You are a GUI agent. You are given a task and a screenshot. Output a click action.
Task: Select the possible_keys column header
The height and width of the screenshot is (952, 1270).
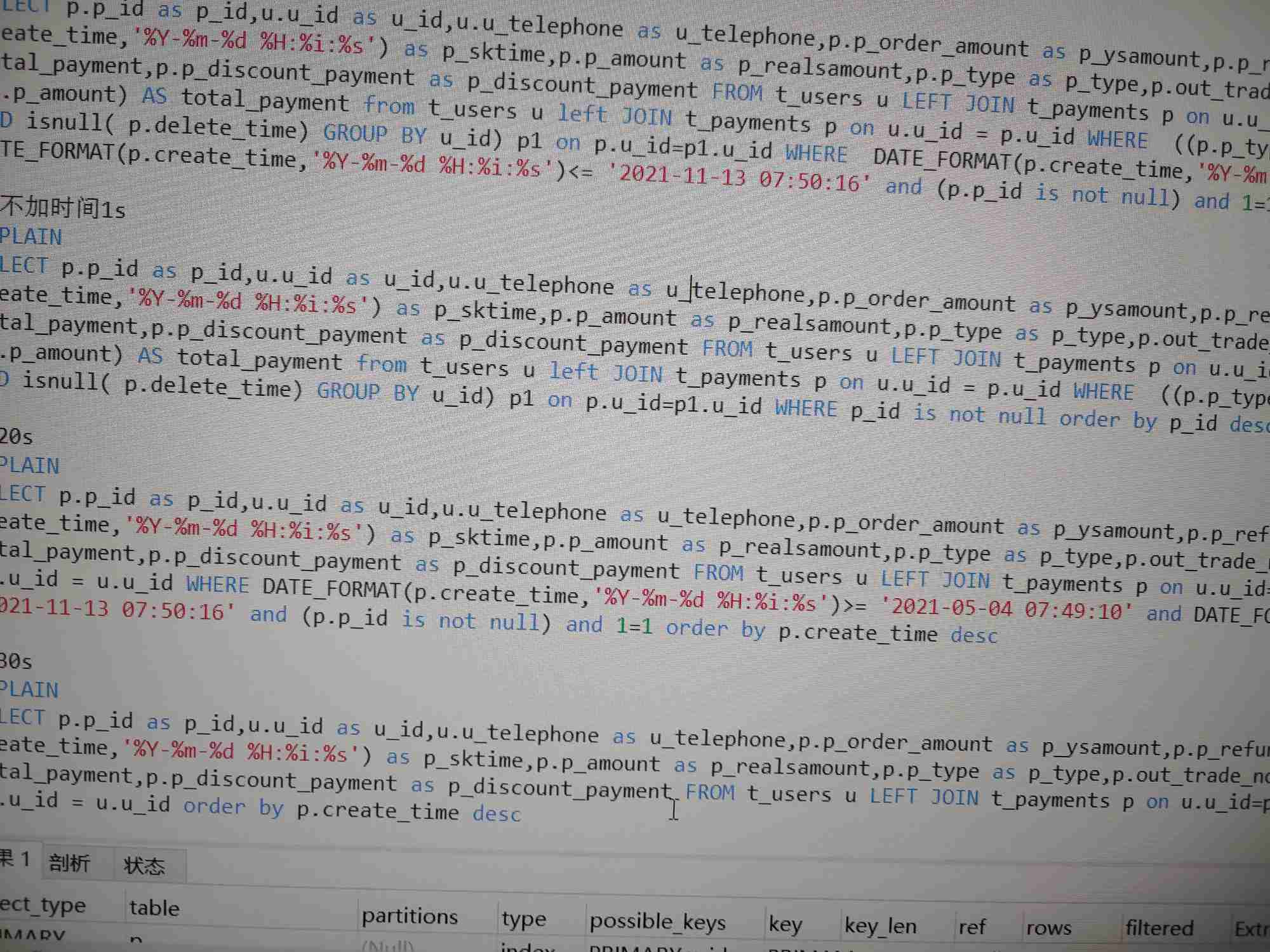tap(657, 922)
